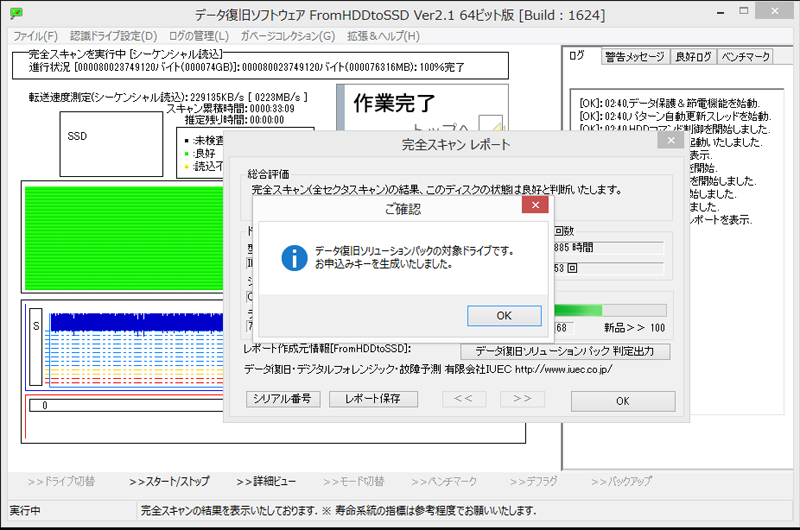Click the blue information icon in dialog
This screenshot has height=530, width=800.
pos(294,258)
